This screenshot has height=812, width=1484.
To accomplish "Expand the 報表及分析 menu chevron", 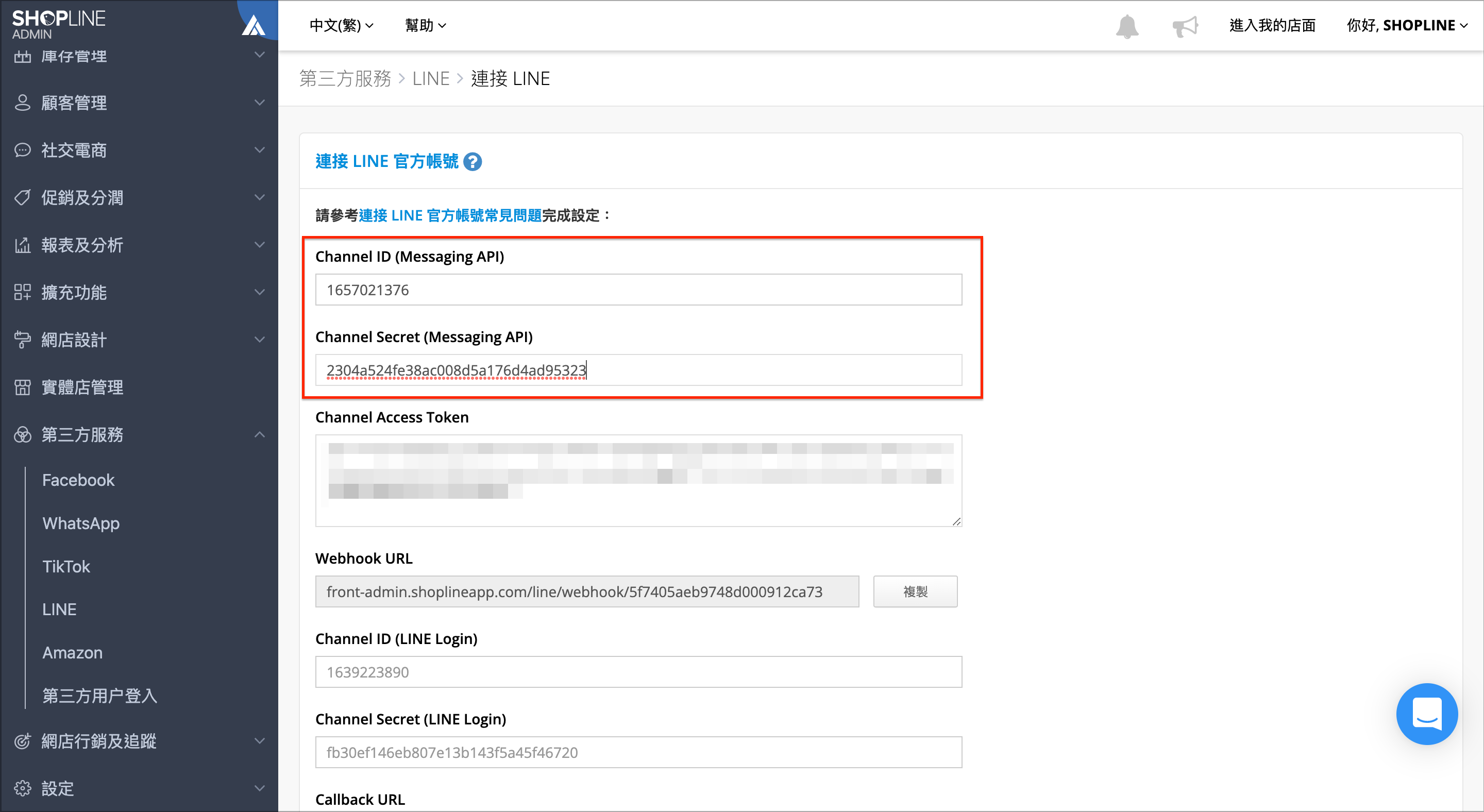I will coord(260,245).
